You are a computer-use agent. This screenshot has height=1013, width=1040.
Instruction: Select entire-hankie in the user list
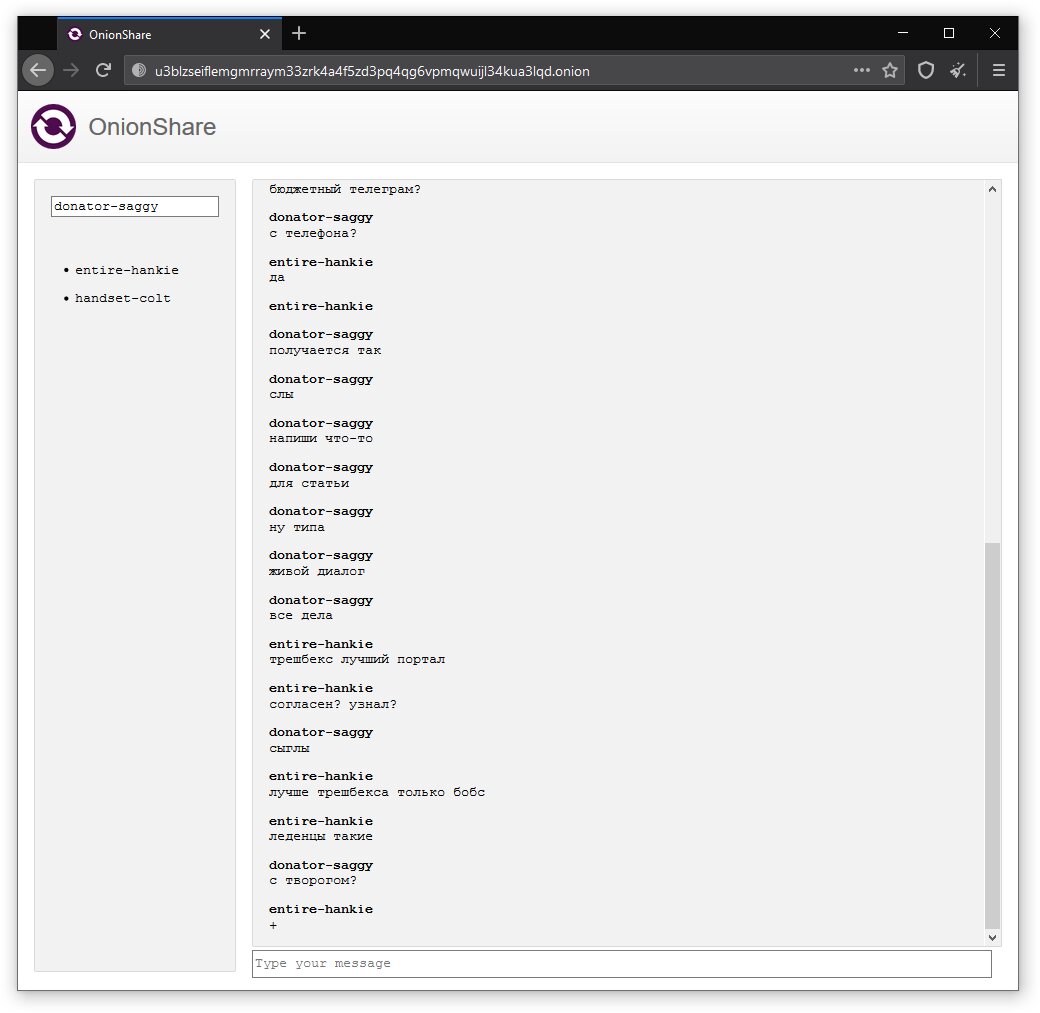point(127,270)
